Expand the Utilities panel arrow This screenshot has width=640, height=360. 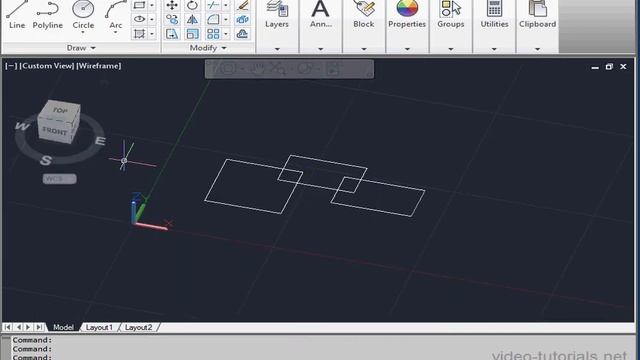494,49
